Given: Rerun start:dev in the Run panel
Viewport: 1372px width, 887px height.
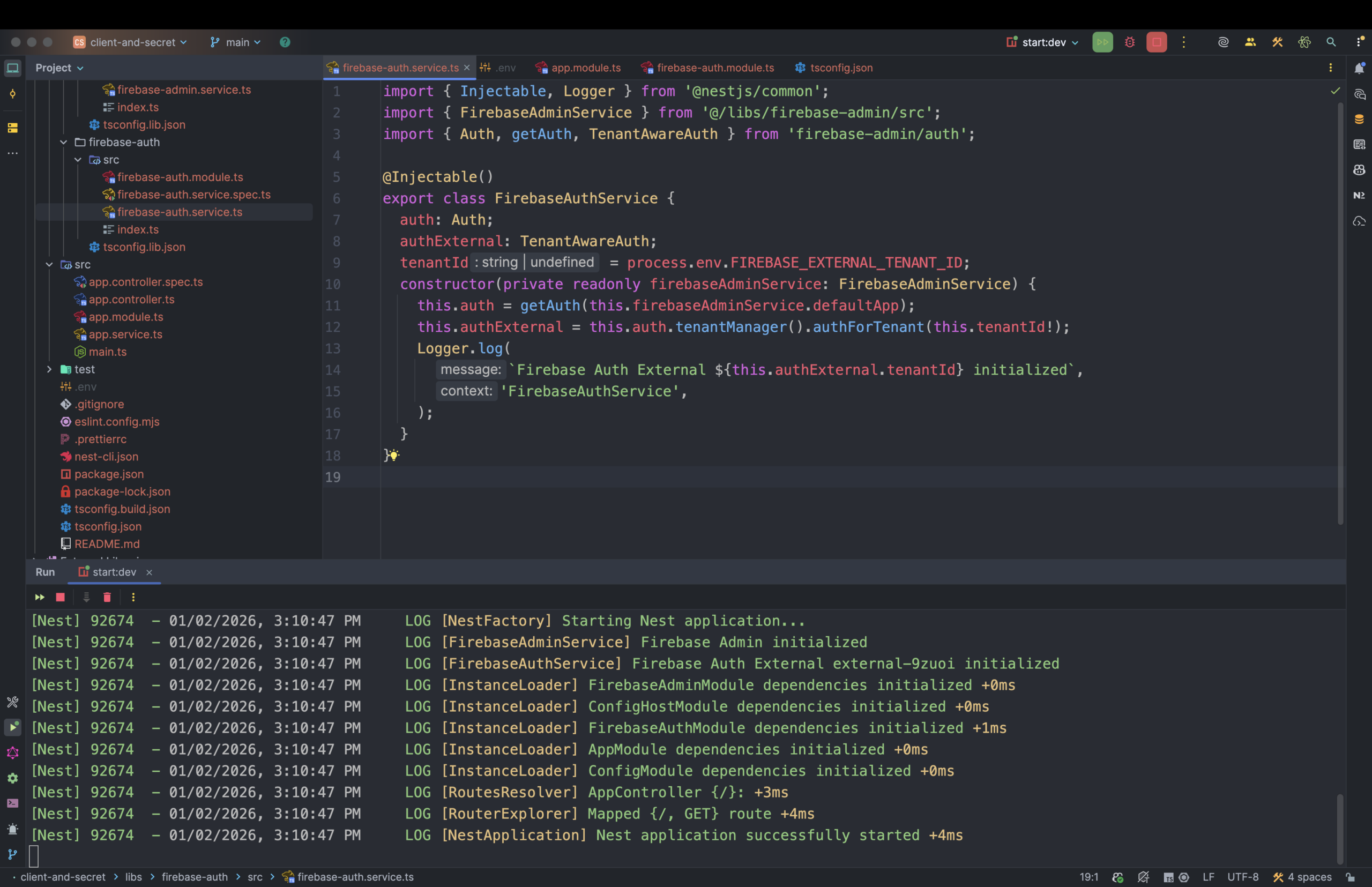Looking at the screenshot, I should tap(40, 597).
